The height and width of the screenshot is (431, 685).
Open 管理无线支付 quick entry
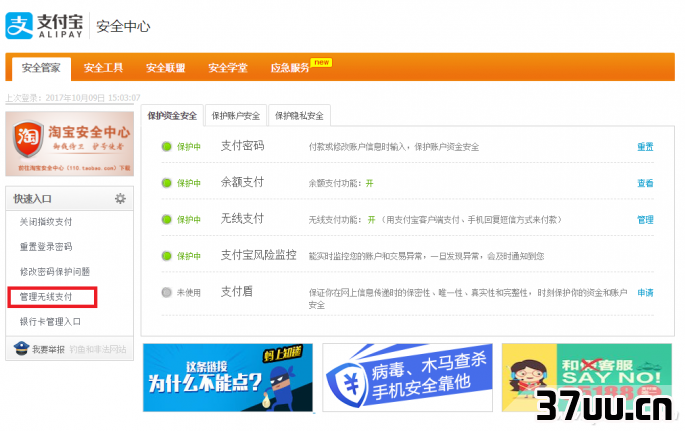pos(46,297)
